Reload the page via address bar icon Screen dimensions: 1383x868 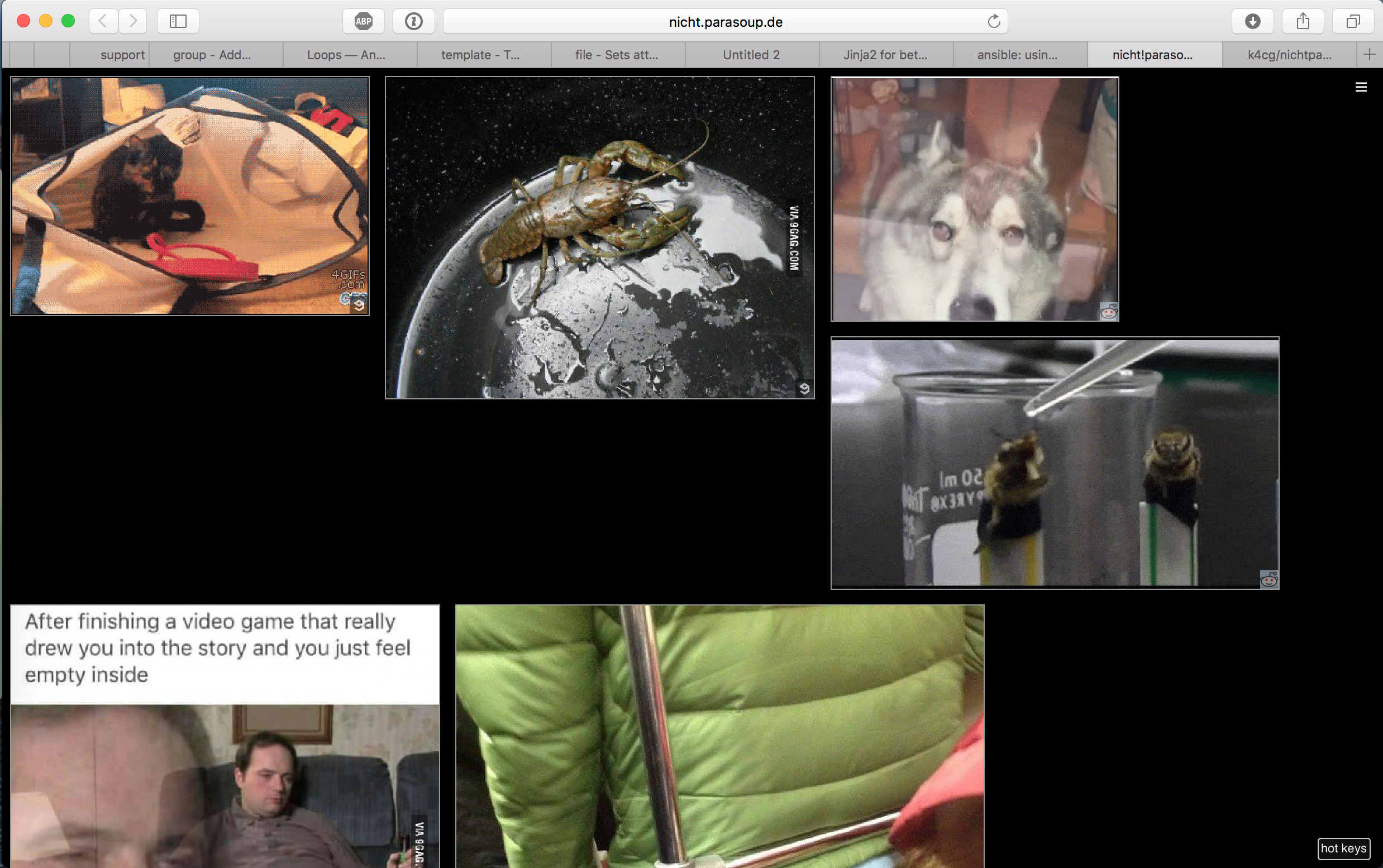(994, 22)
